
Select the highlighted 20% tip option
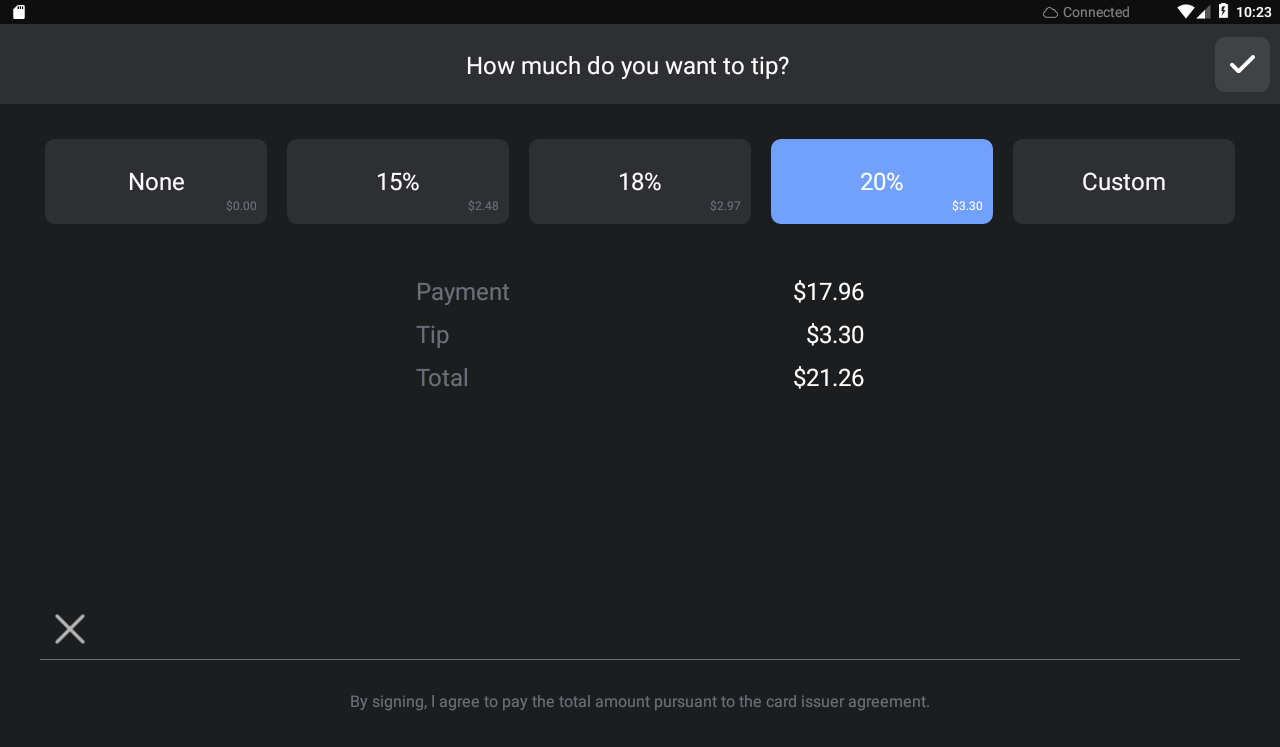tap(882, 181)
